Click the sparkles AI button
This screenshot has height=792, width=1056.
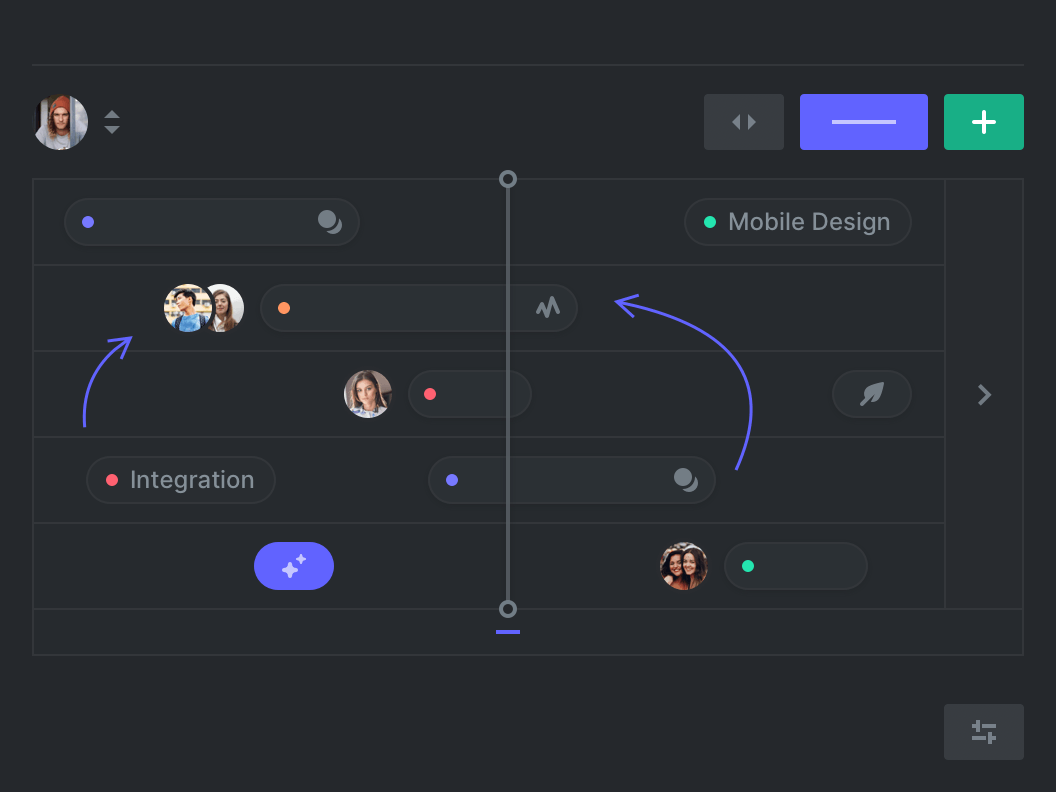(294, 566)
